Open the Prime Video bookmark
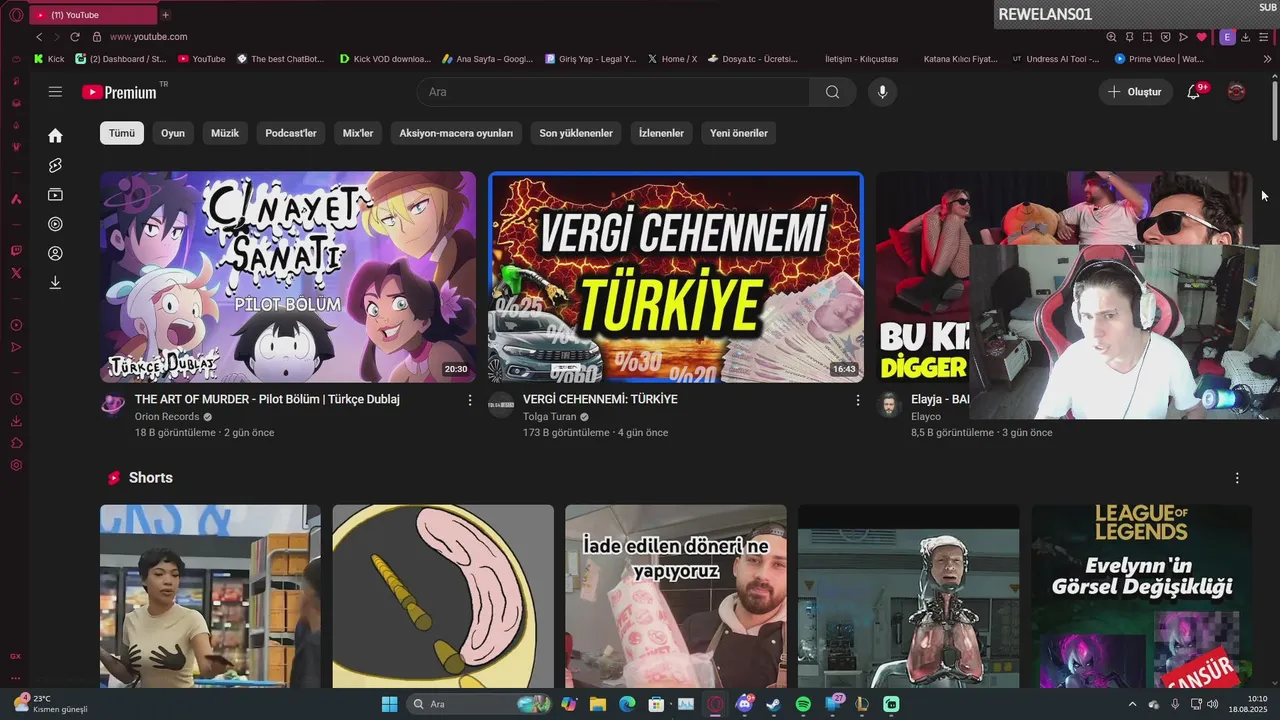The image size is (1280, 720). (1160, 59)
